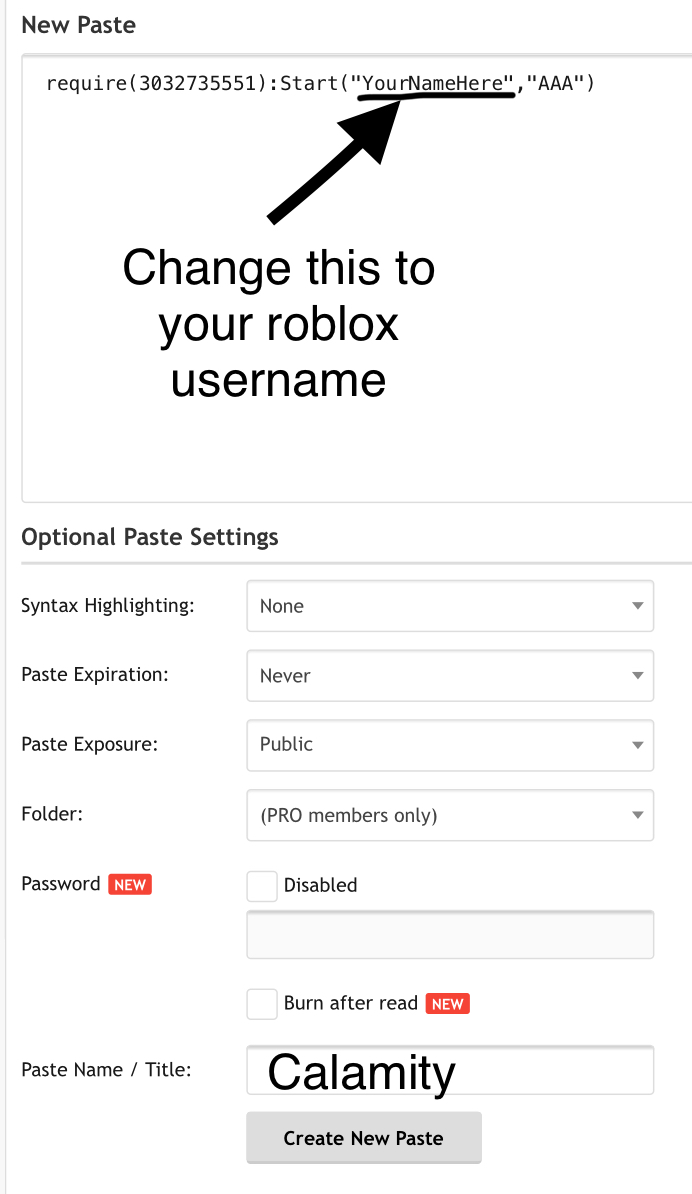Enable the Burn after read checkbox
This screenshot has height=1194, width=692.
click(262, 1004)
